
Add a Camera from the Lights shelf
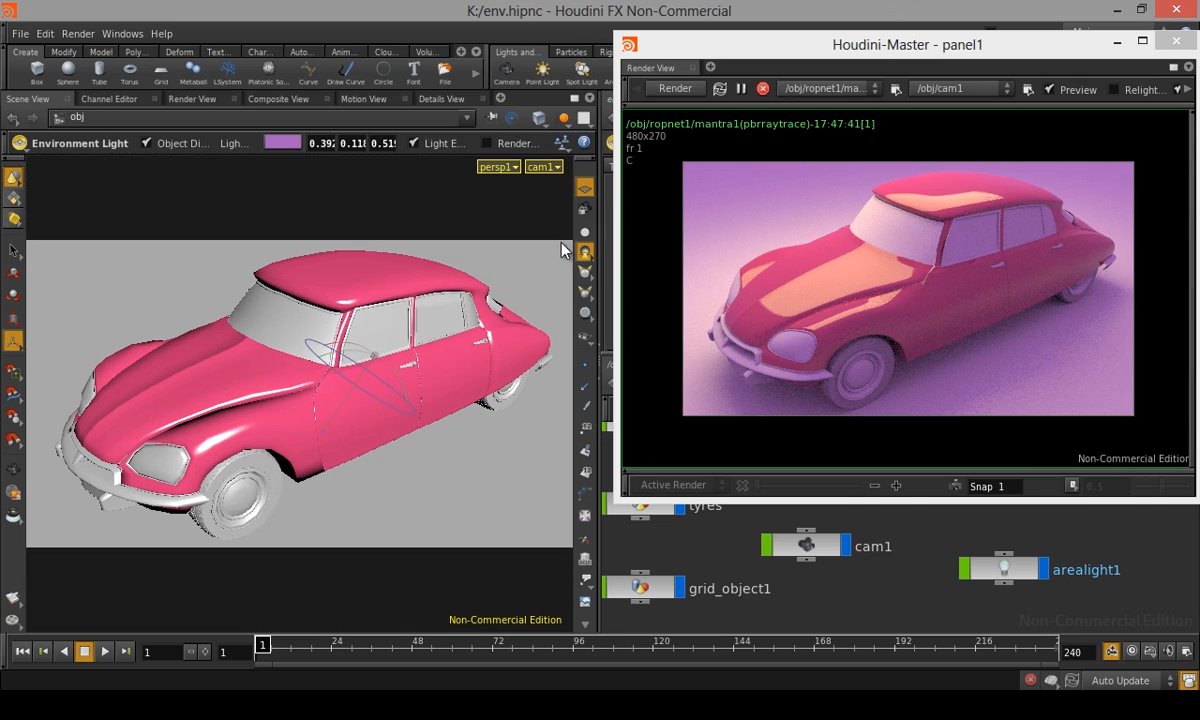(x=507, y=73)
